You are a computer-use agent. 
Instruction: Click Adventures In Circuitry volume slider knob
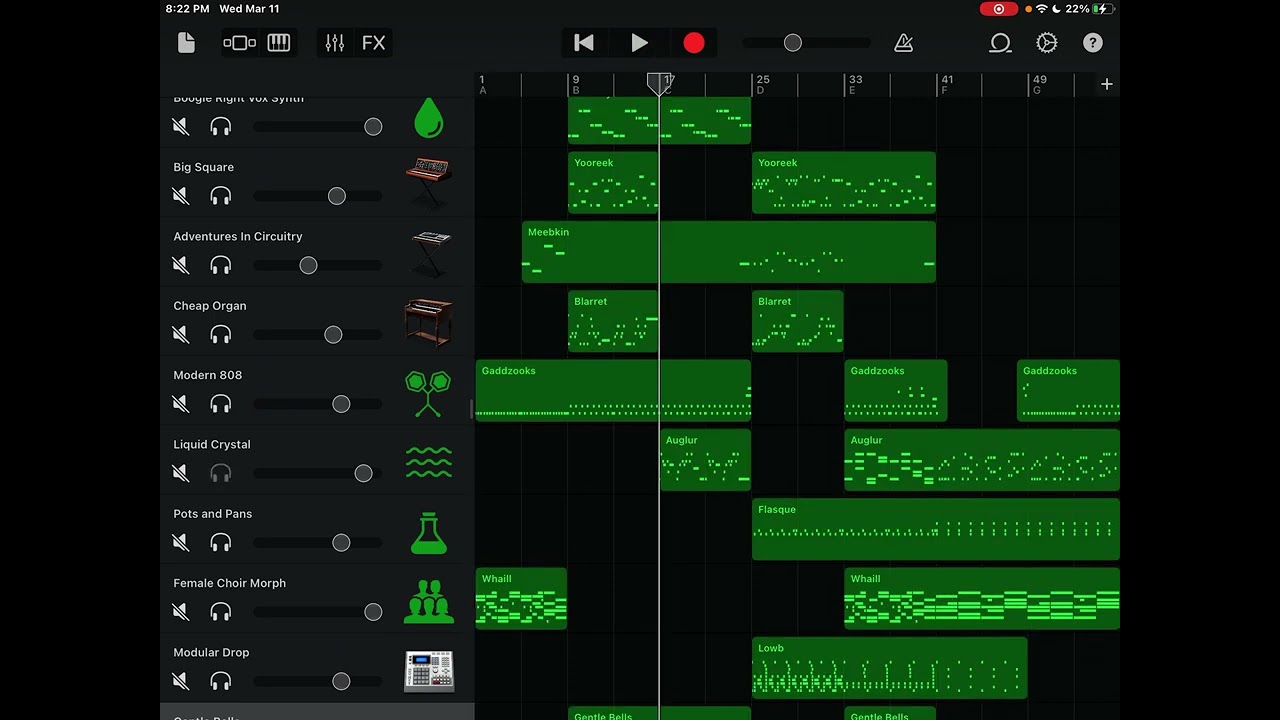tap(308, 265)
